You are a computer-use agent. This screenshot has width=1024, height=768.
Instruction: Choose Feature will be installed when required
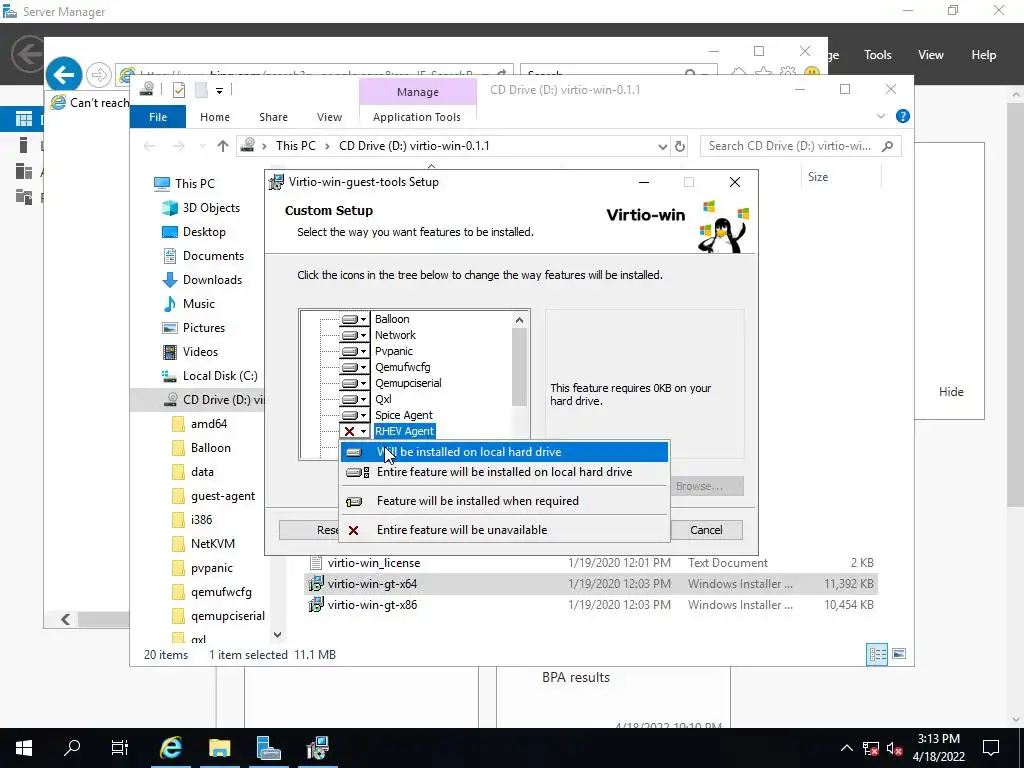505,501
